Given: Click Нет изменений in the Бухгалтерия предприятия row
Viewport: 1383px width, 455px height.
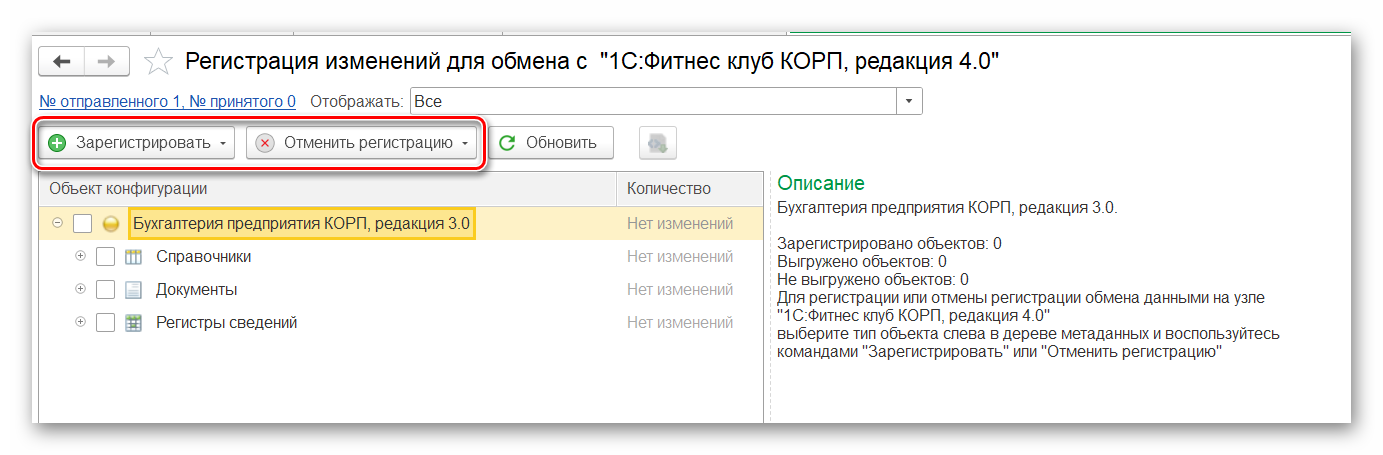Looking at the screenshot, I should 680,224.
